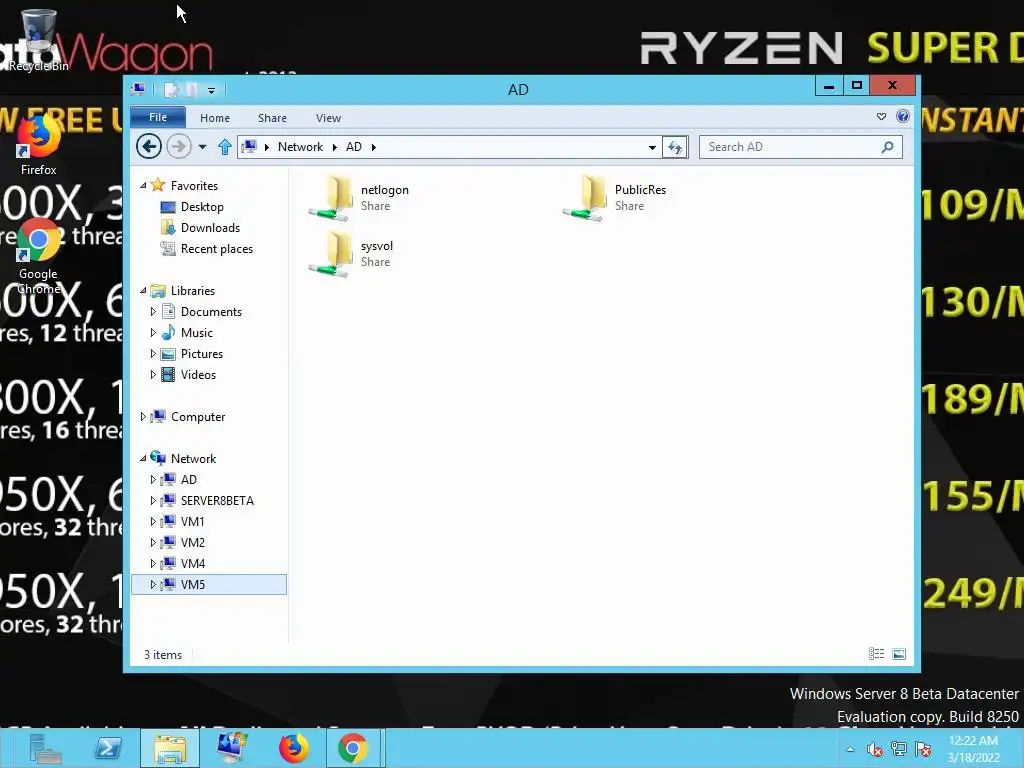Viewport: 1024px width, 768px height.
Task: Open Explorer Help question mark icon
Action: pos(903,116)
